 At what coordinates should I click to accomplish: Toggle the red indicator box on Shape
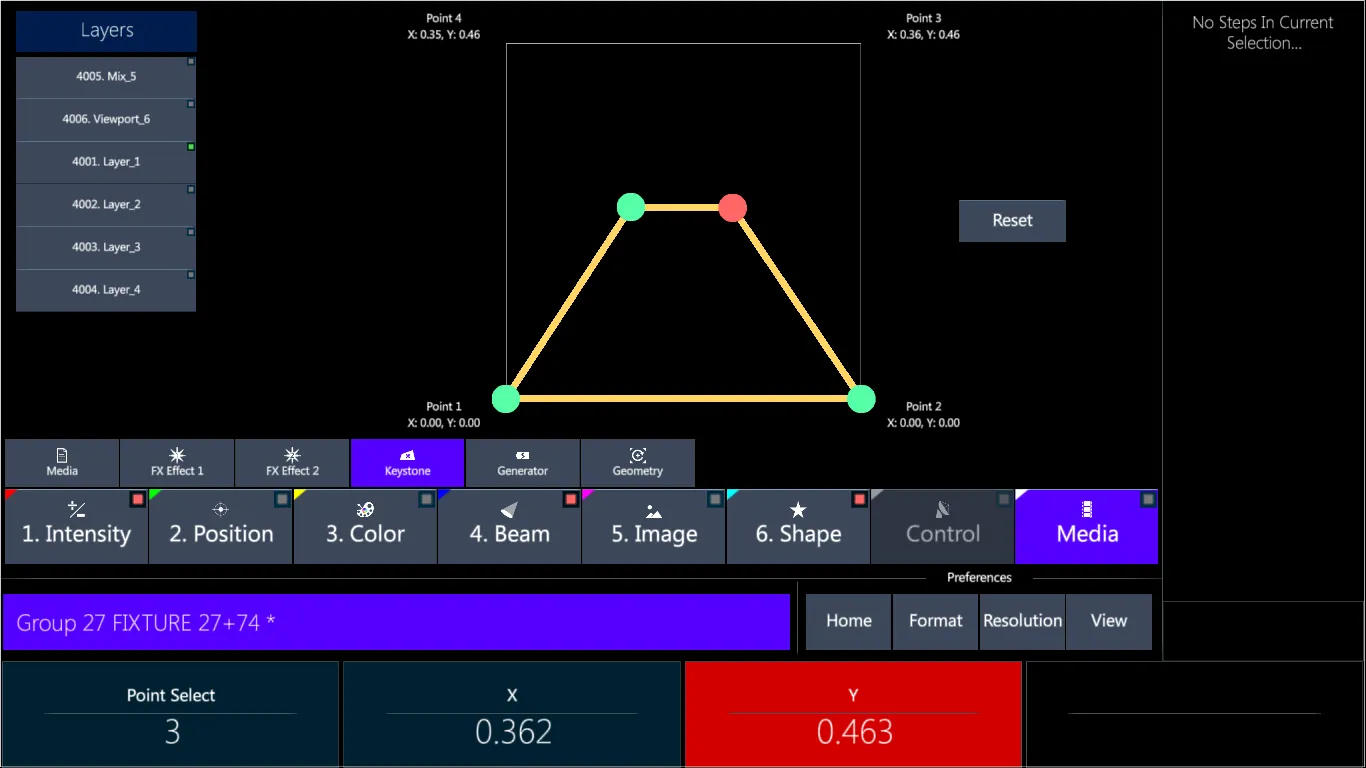(x=860, y=499)
